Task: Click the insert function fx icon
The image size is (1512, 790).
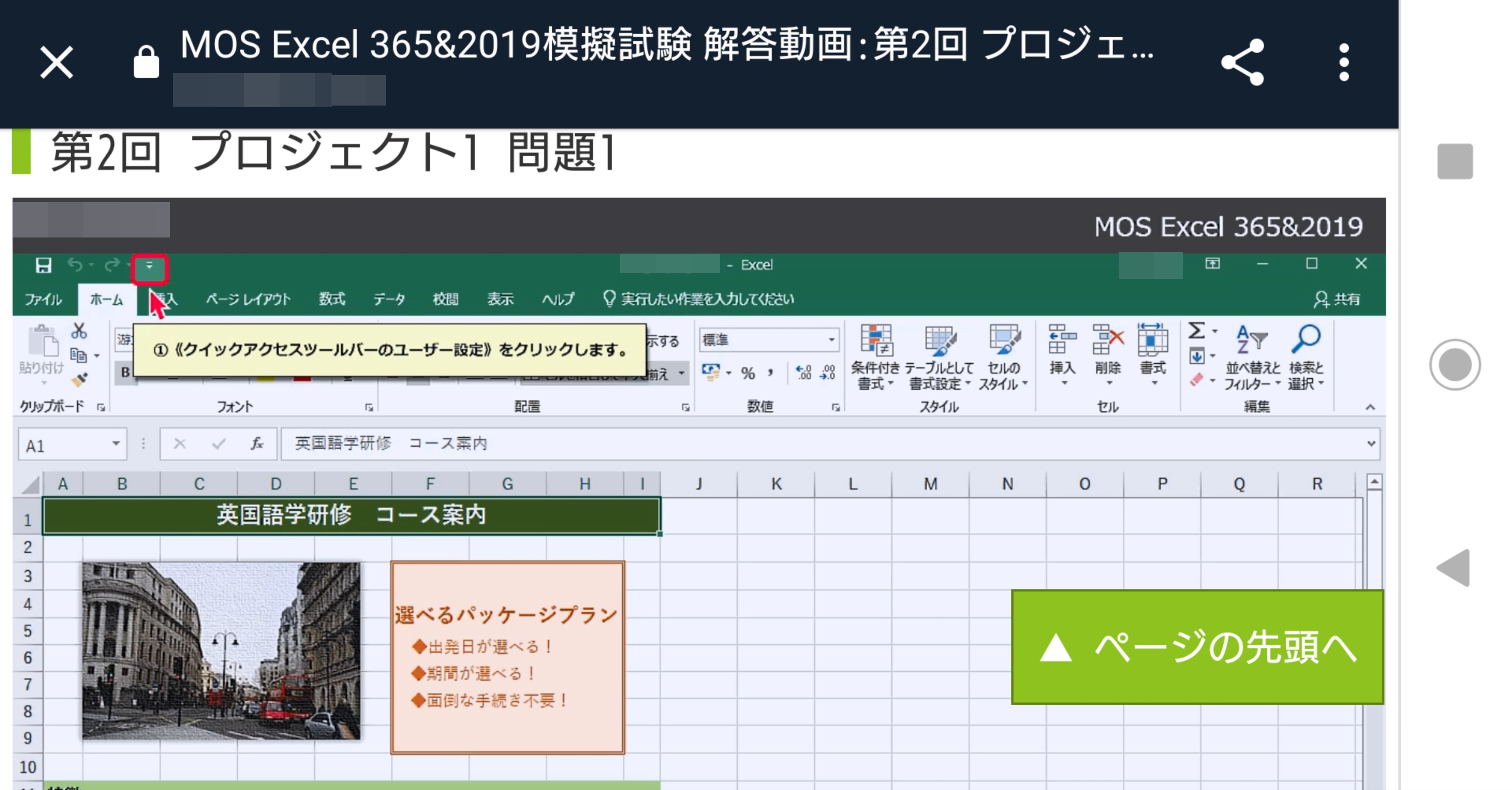Action: [x=256, y=444]
